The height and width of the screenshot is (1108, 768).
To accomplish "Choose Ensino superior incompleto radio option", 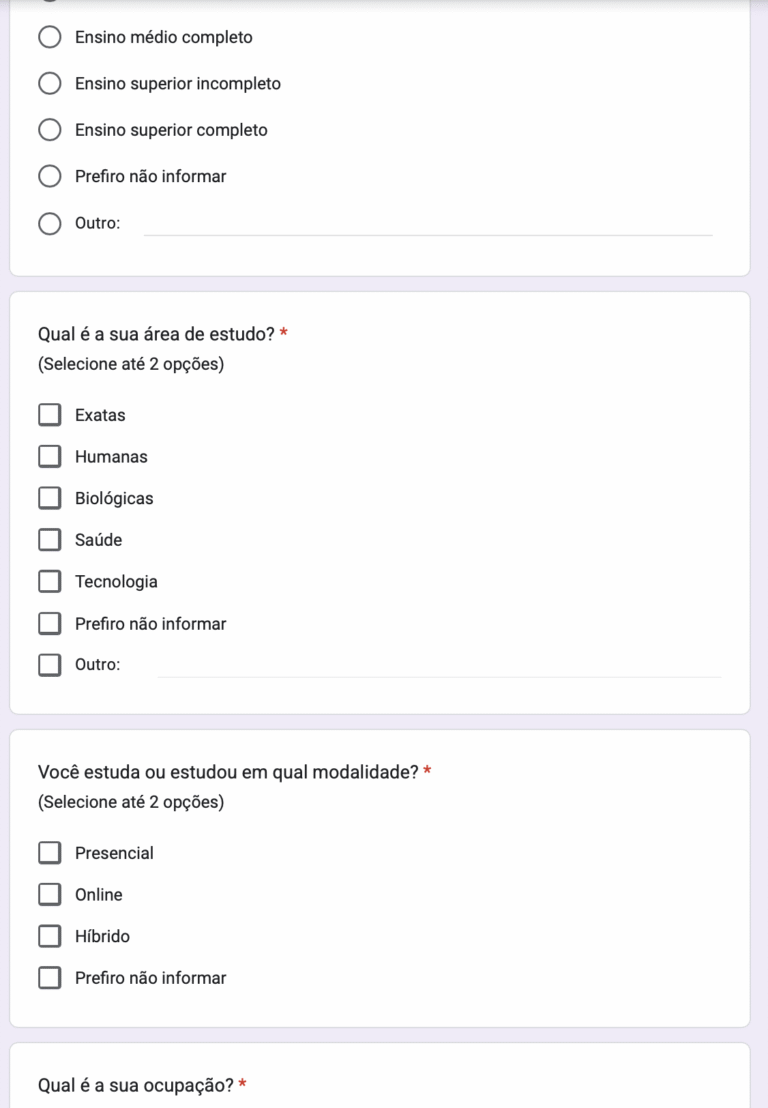I will pos(49,84).
